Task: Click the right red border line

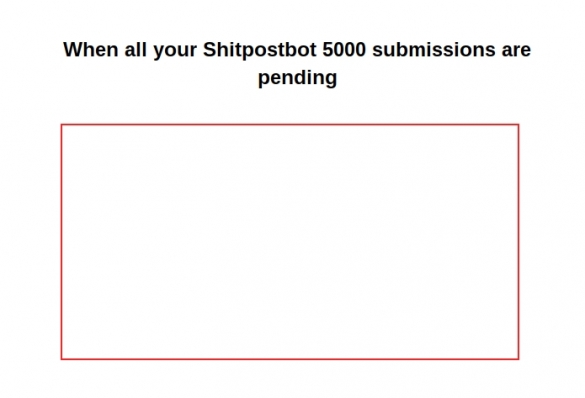Action: click(x=519, y=242)
